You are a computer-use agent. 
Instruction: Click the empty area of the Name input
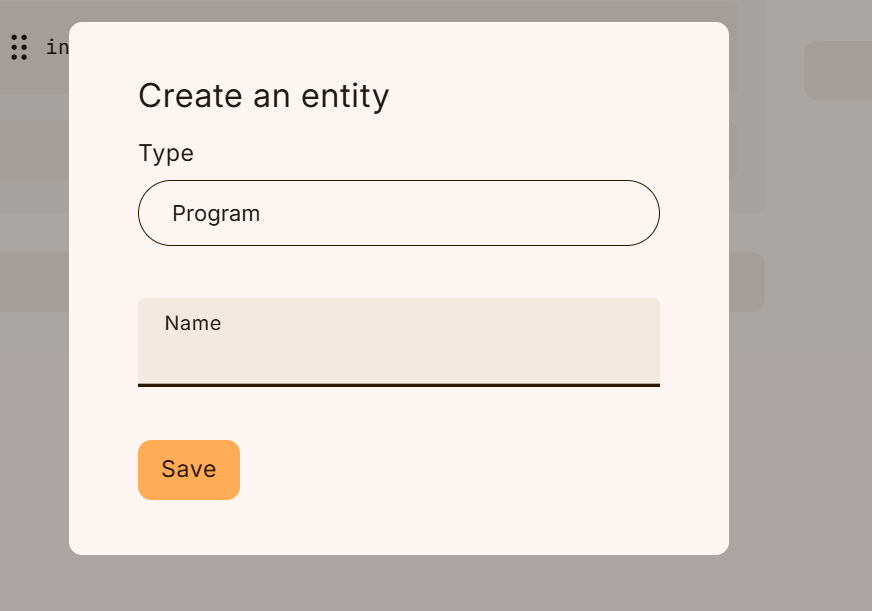[x=399, y=359]
